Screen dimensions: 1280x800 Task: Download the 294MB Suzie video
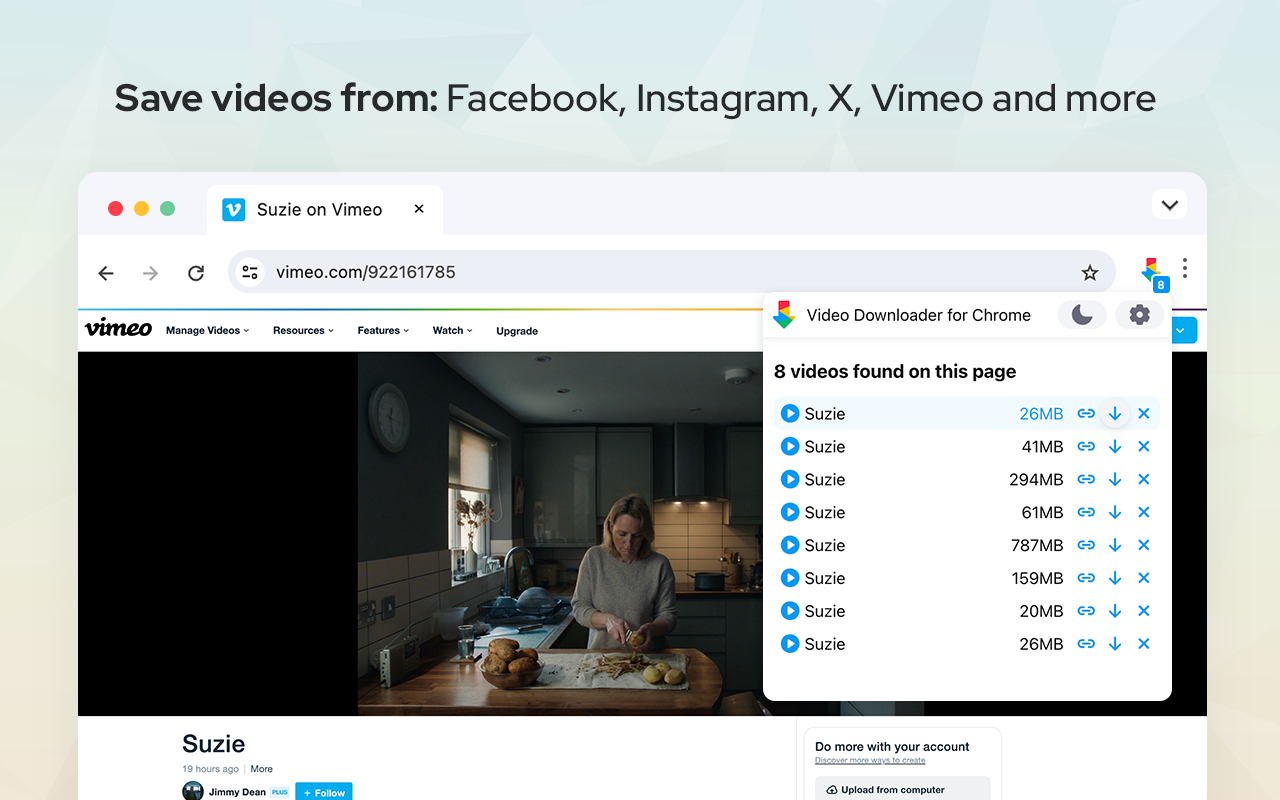pyautogui.click(x=1115, y=480)
